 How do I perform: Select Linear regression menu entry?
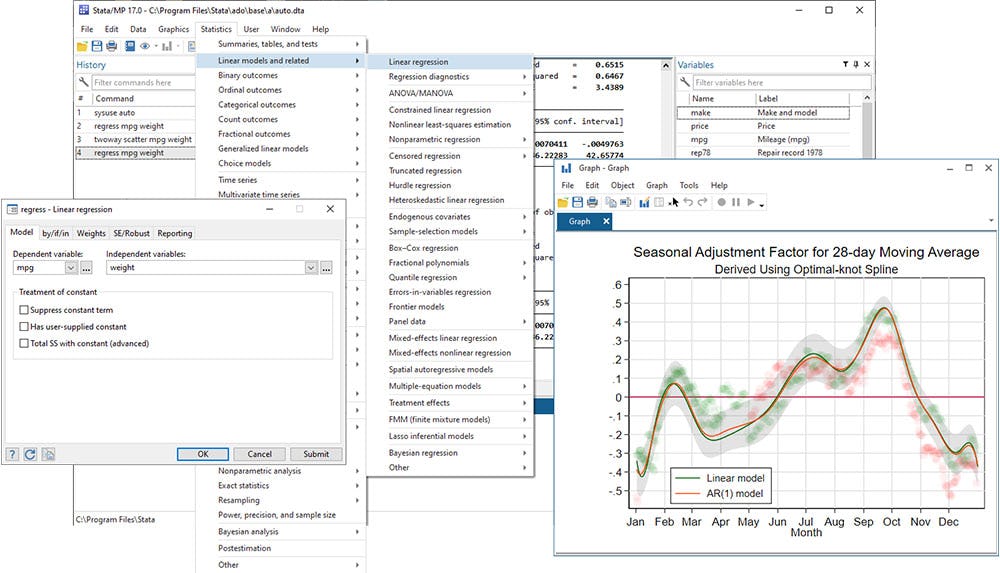pyautogui.click(x=450, y=62)
